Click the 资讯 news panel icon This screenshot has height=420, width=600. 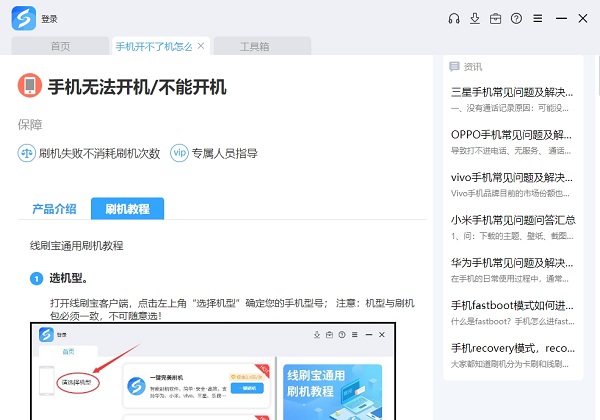pos(454,67)
